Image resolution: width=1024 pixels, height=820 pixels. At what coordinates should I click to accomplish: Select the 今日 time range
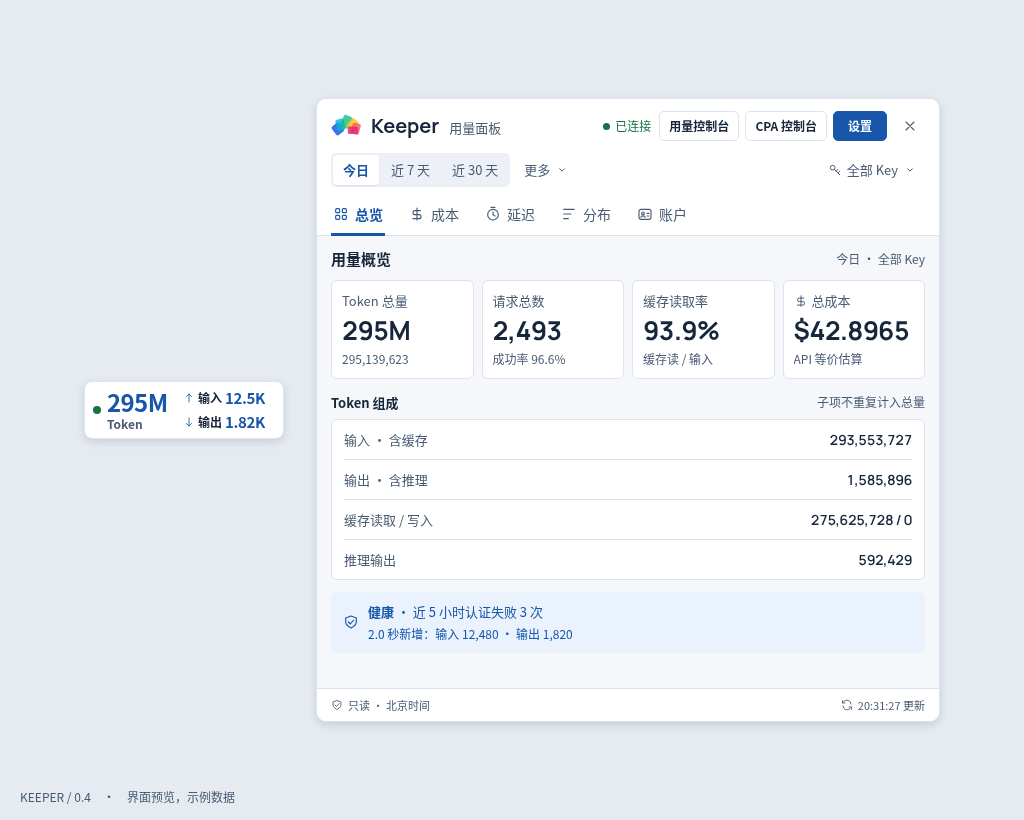(356, 170)
